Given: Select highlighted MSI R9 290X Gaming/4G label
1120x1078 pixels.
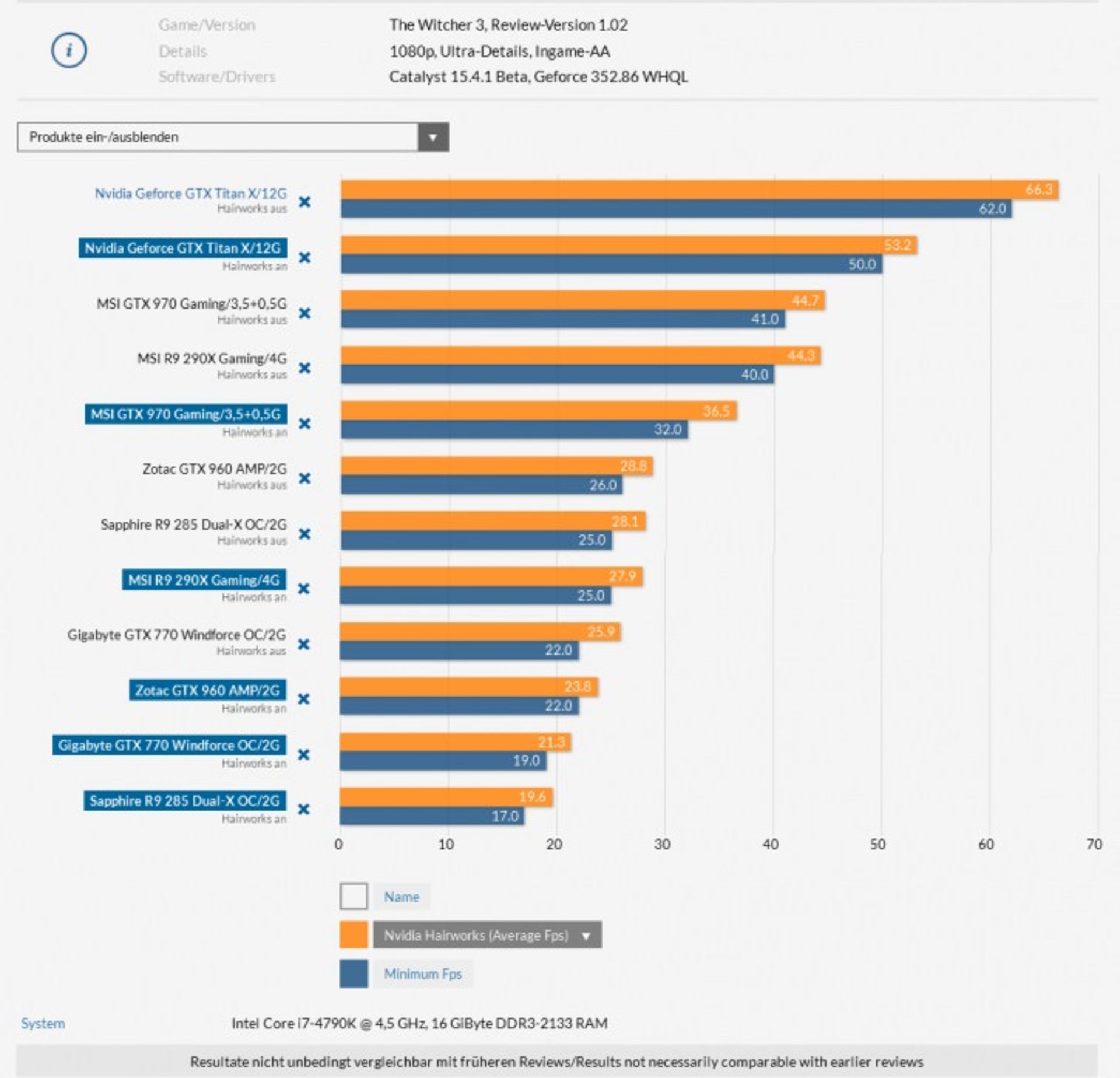Looking at the screenshot, I should [204, 580].
